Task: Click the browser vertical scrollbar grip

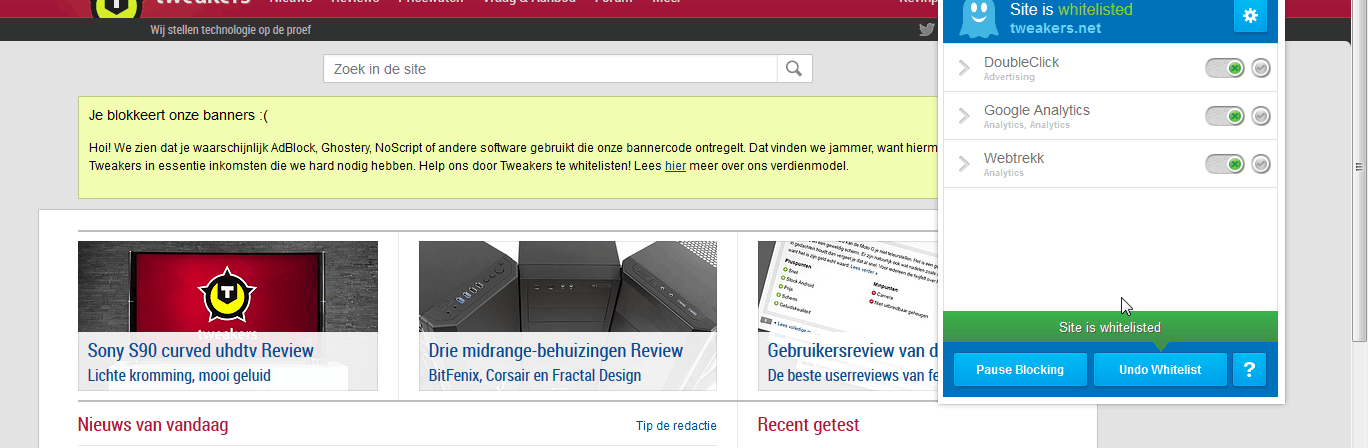Action: tap(1359, 167)
